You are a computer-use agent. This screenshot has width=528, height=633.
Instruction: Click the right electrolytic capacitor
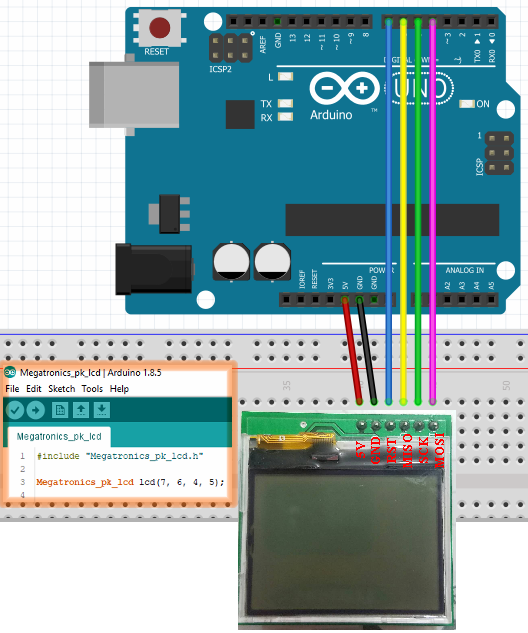pyautogui.click(x=272, y=262)
